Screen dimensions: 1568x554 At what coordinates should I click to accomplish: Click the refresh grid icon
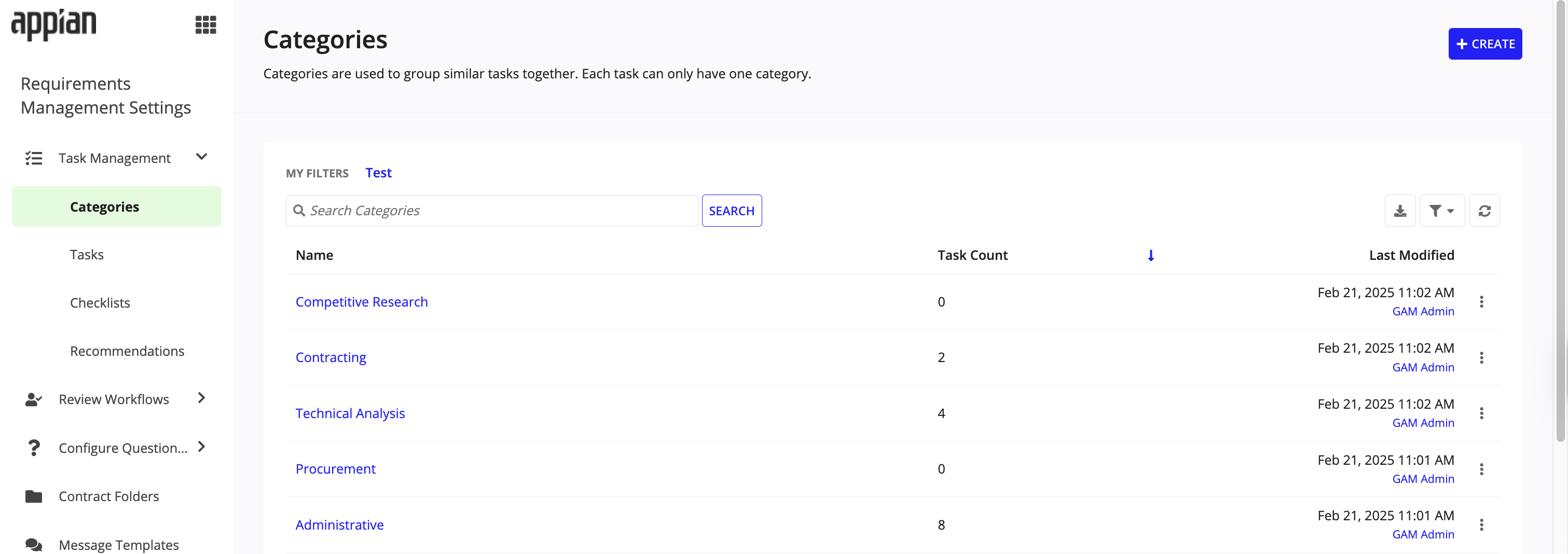click(x=1484, y=211)
